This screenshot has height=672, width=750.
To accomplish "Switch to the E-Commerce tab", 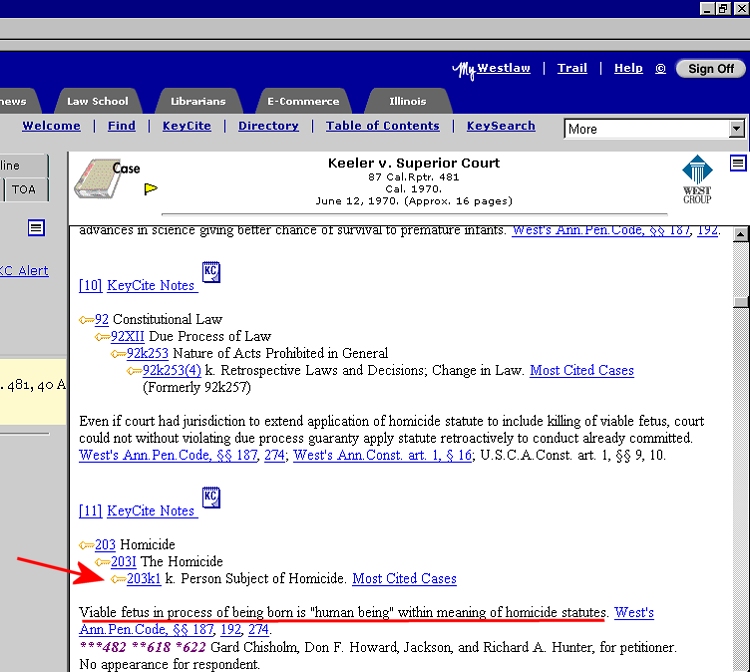I will click(303, 101).
